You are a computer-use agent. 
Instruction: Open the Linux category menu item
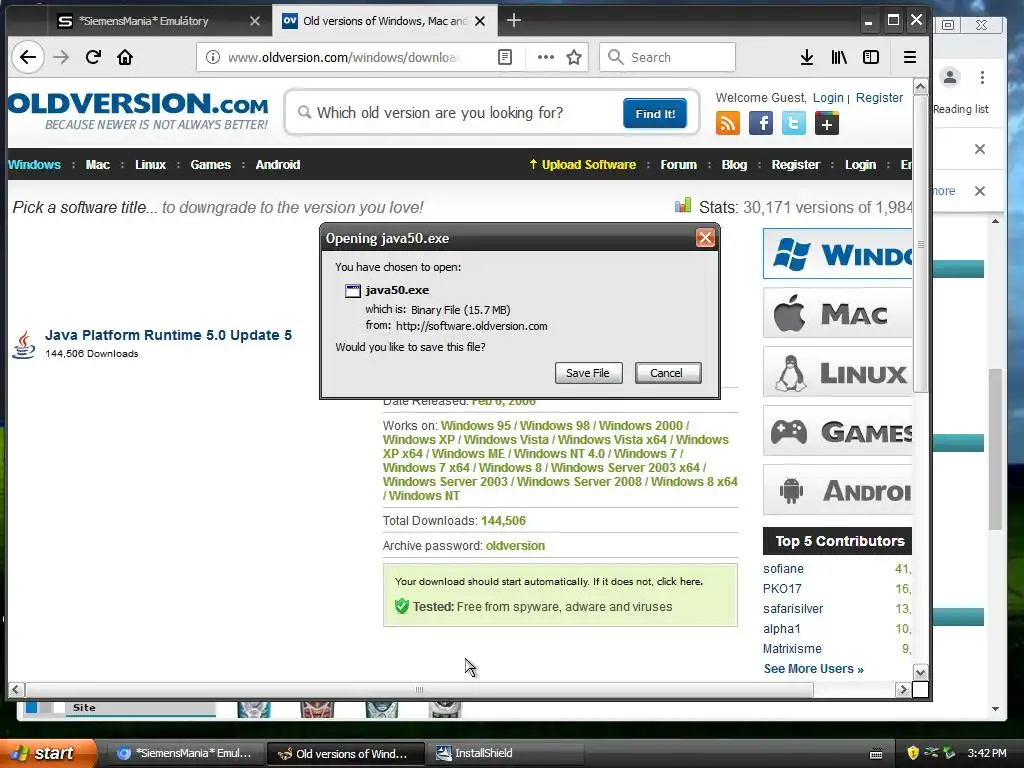pyautogui.click(x=150, y=165)
